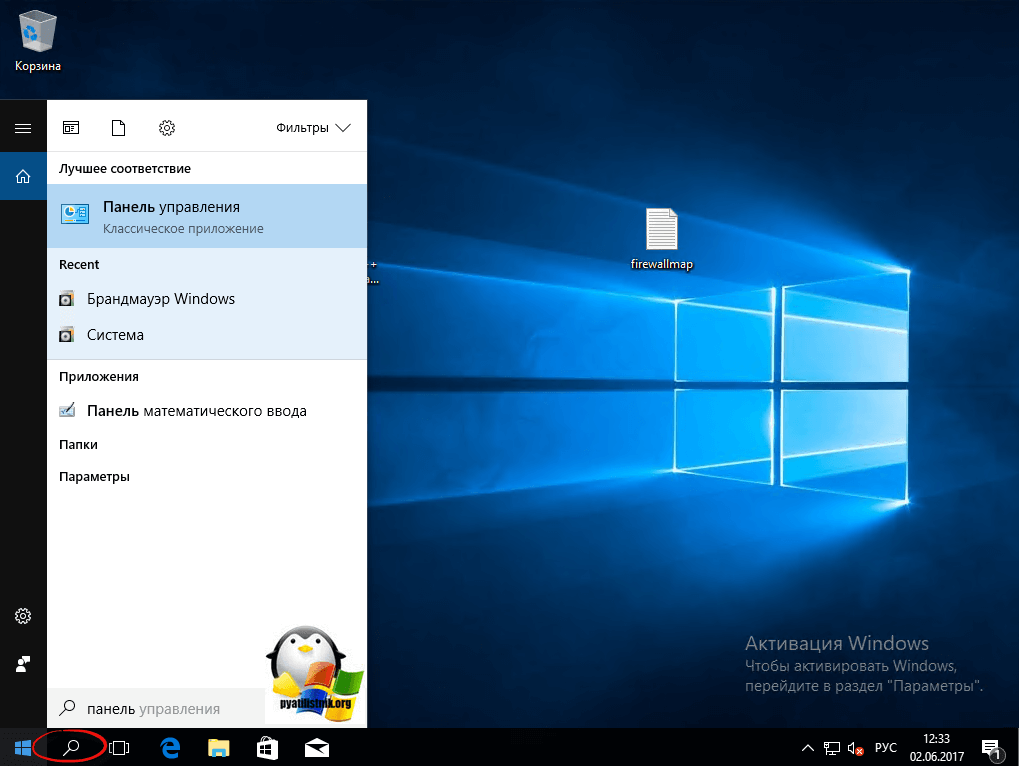Screen dimensions: 1019x766
Task: Filter results by documents icon
Action: 119,128
